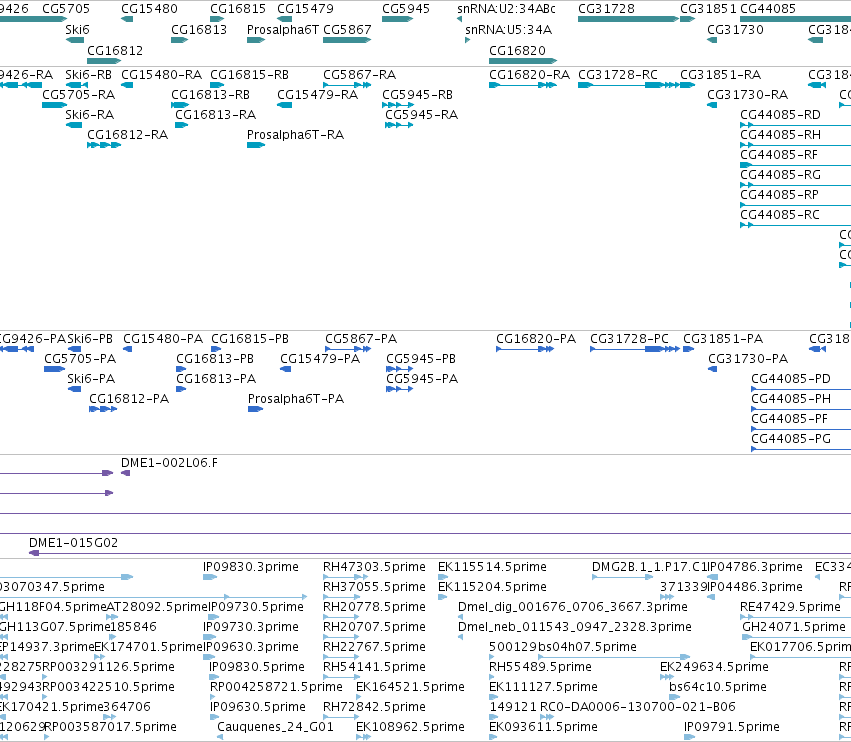Viewport: 851px width, 742px height.
Task: Click the Ski6 gene label
Action: [x=77, y=29]
